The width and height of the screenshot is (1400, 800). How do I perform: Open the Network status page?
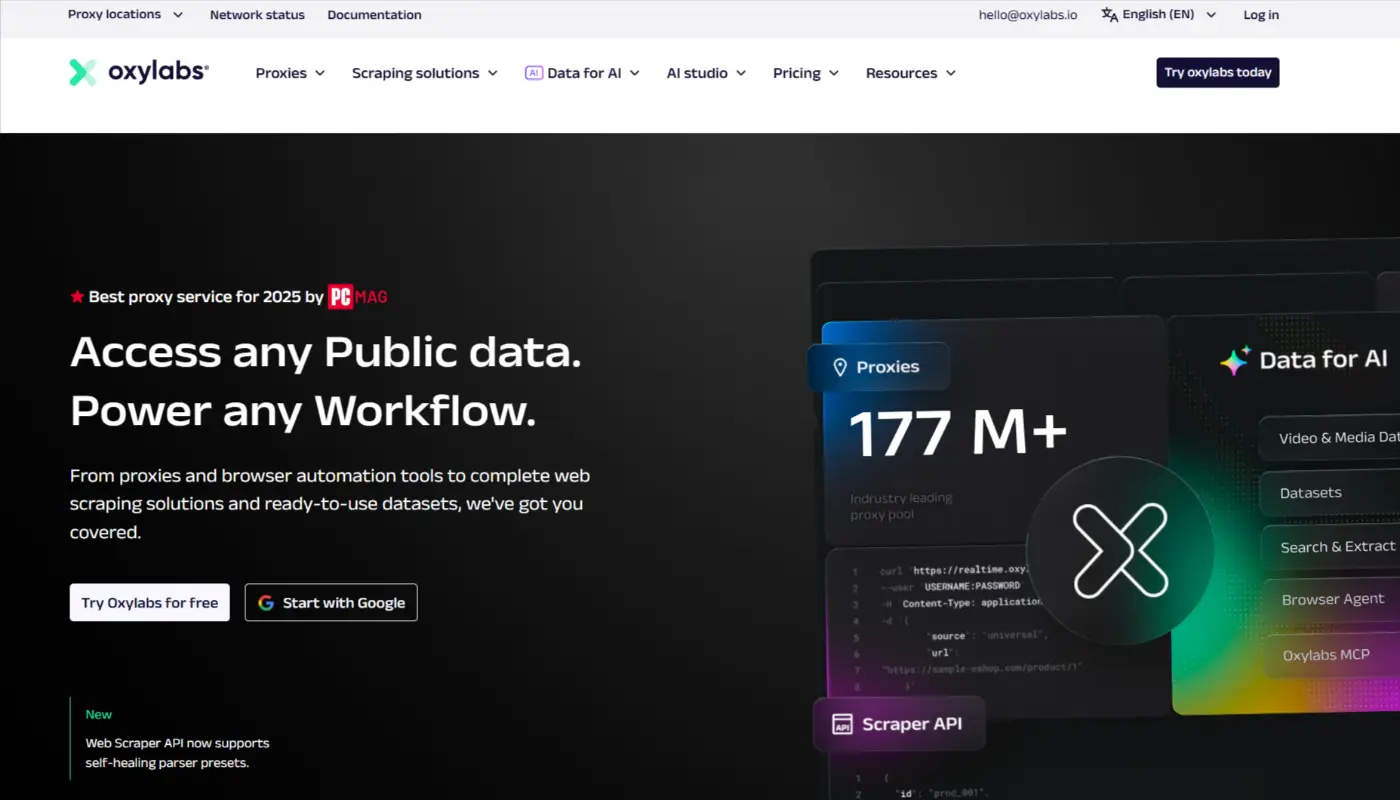tap(256, 14)
